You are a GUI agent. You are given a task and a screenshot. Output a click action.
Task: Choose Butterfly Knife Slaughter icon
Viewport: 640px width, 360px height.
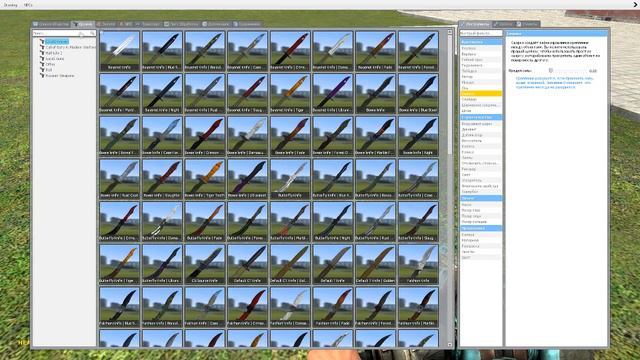418,221
